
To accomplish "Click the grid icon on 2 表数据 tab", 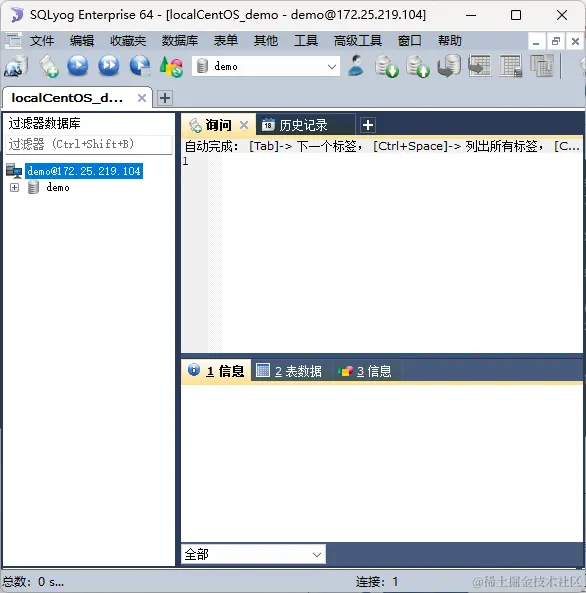I will [263, 370].
